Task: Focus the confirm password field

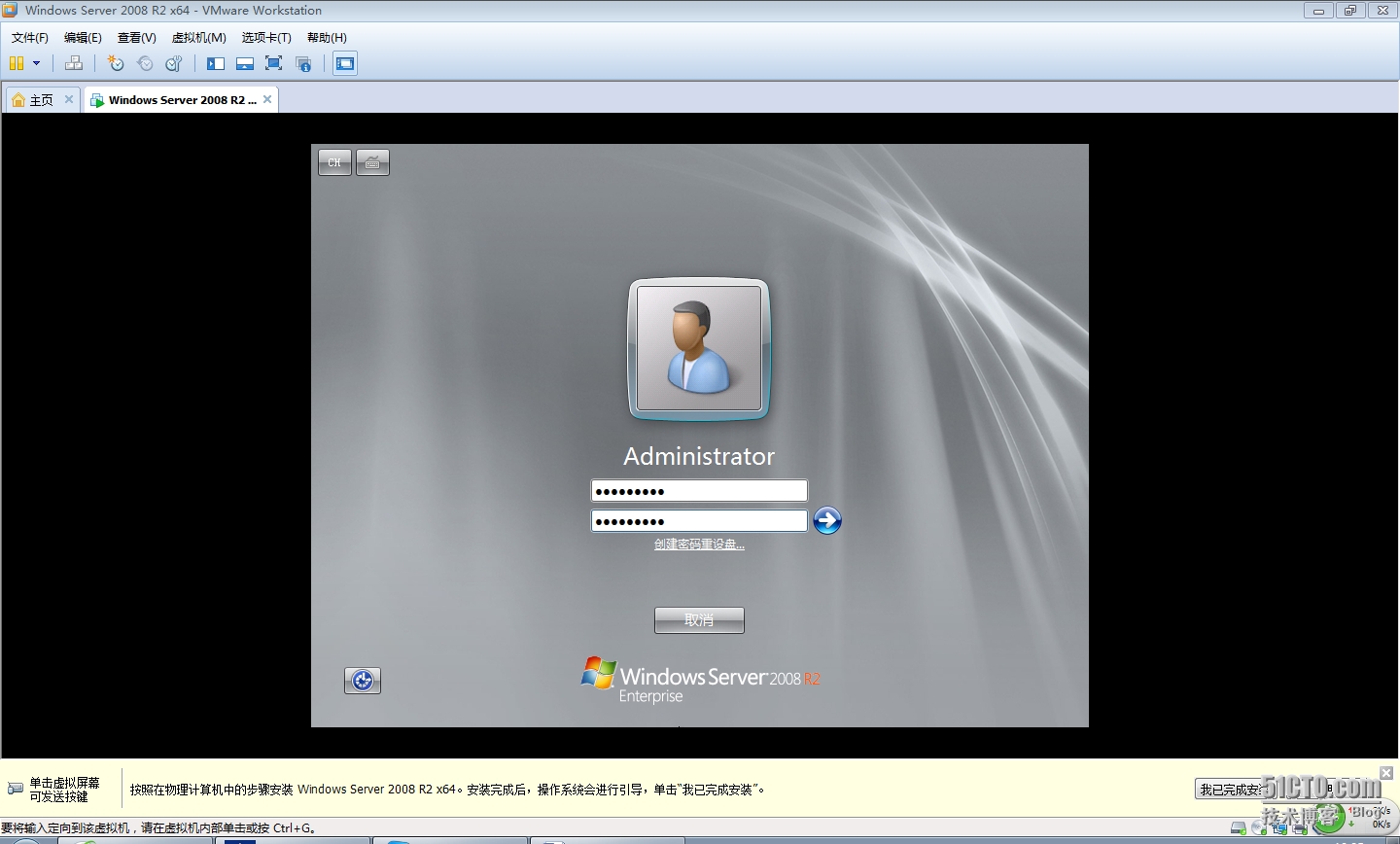Action: (x=699, y=521)
